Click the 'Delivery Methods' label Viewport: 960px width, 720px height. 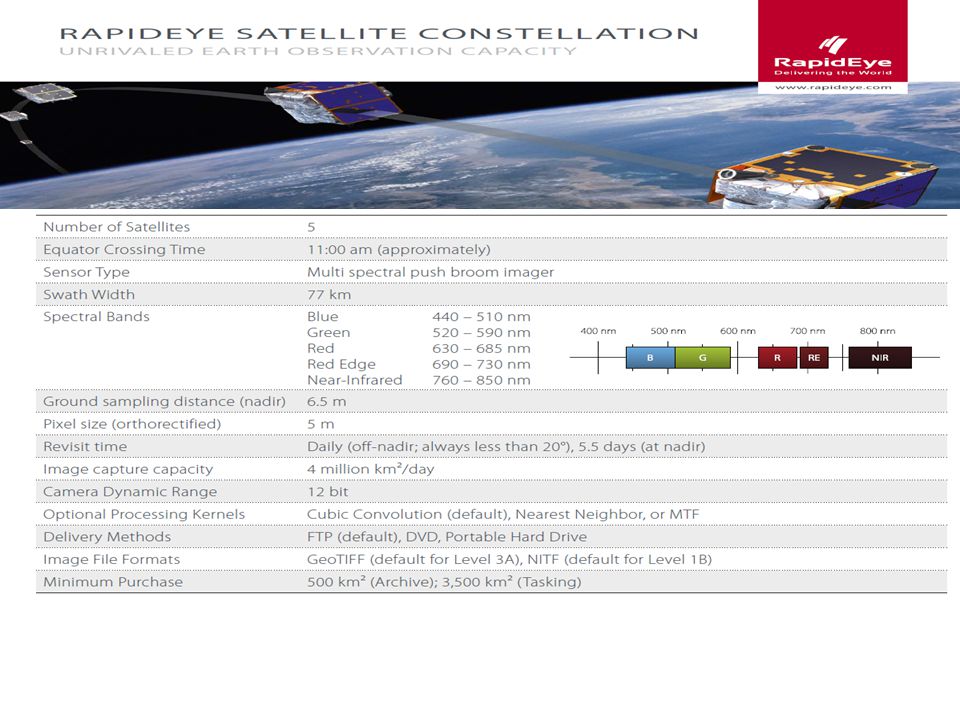tap(107, 537)
